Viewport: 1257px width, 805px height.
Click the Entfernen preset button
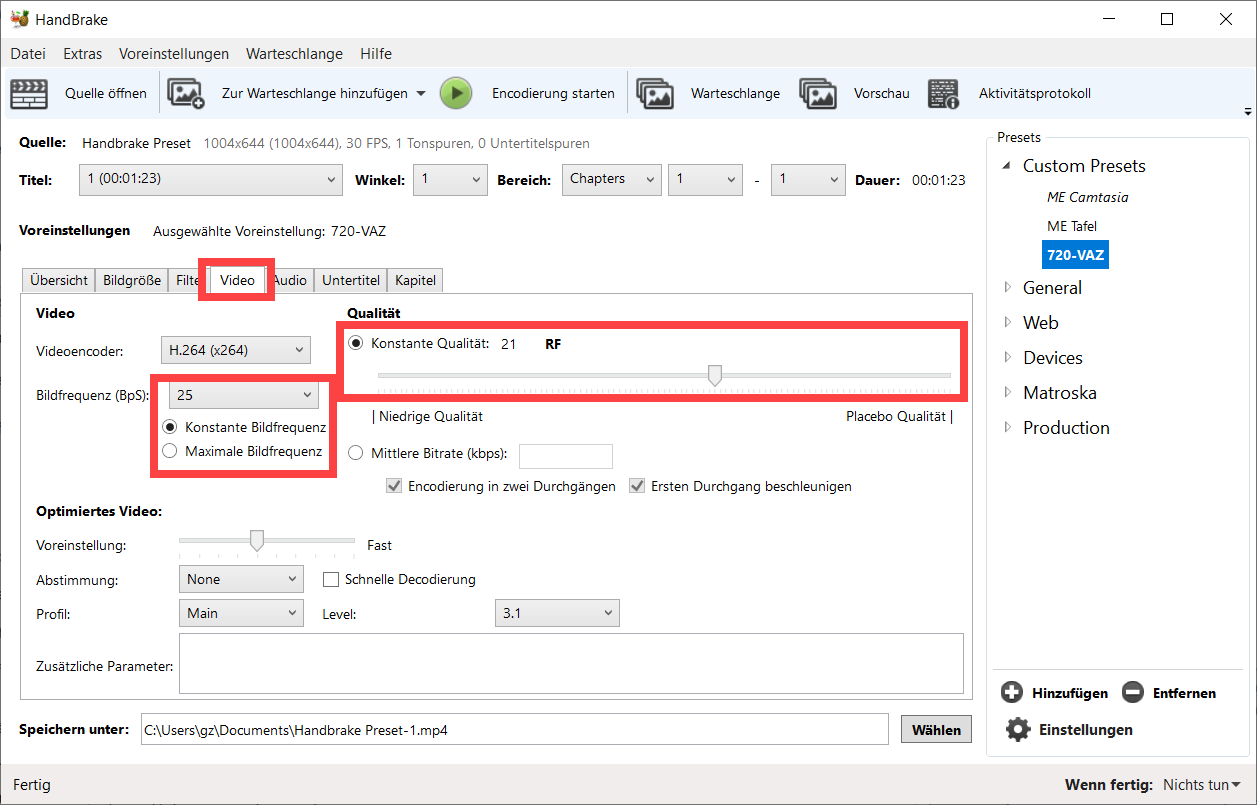1169,692
